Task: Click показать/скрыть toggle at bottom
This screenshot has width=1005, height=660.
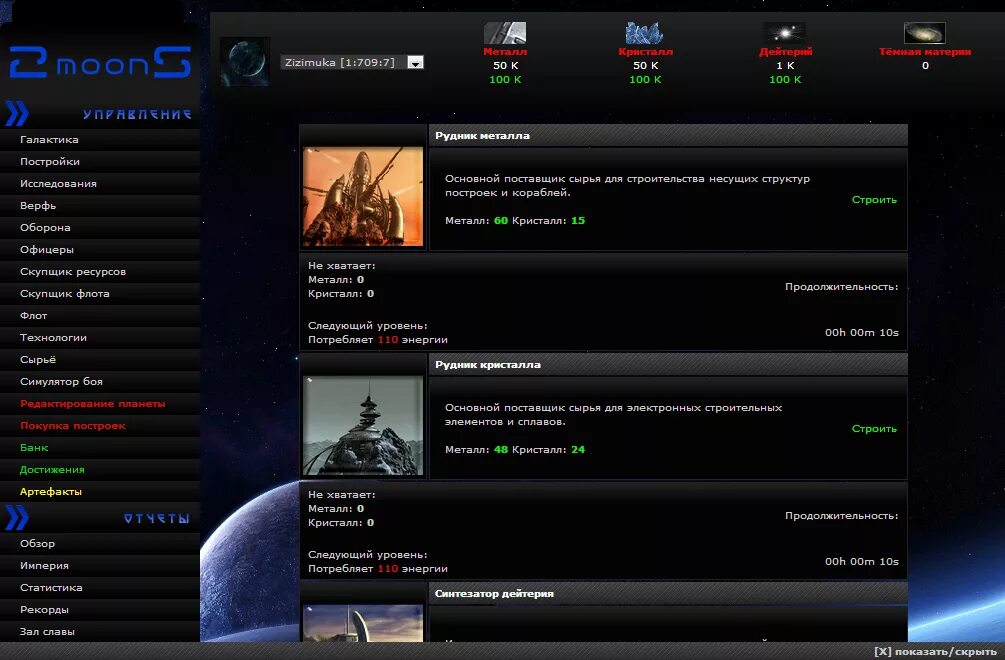Action: (935, 651)
